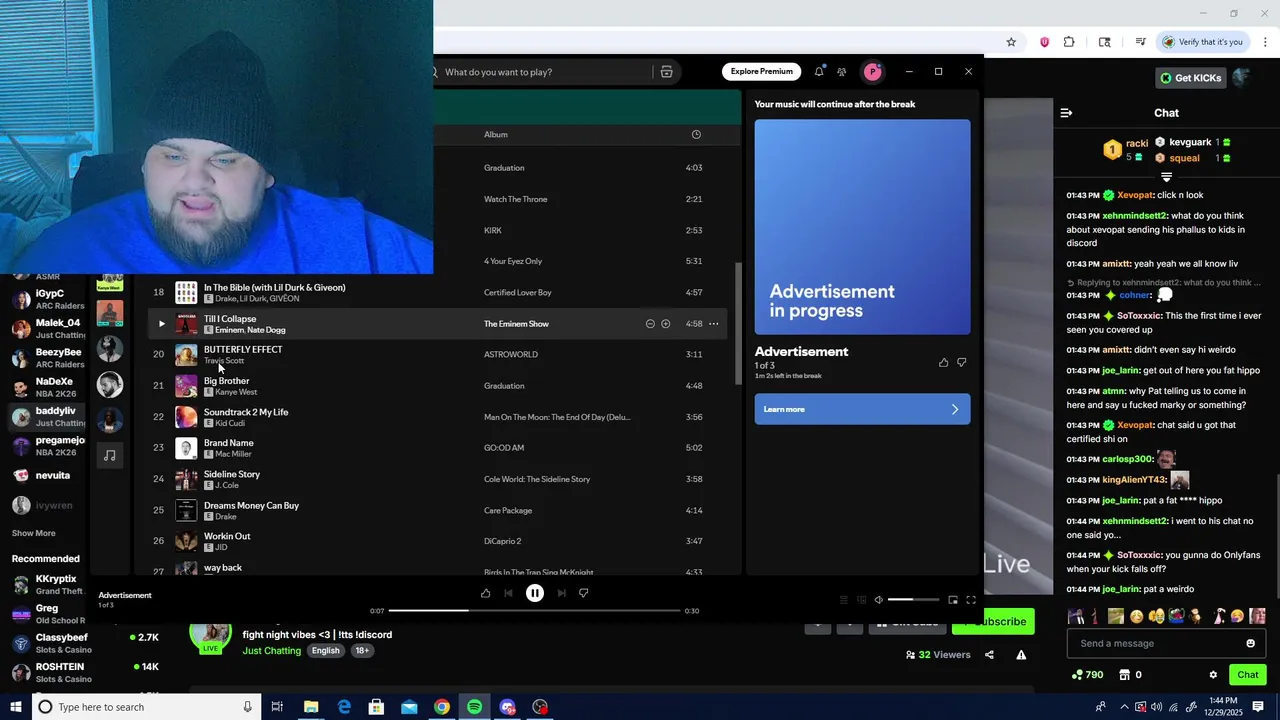Click thumbs down in the Spotify player bar
Viewport: 1280px width, 720px height.
584,593
